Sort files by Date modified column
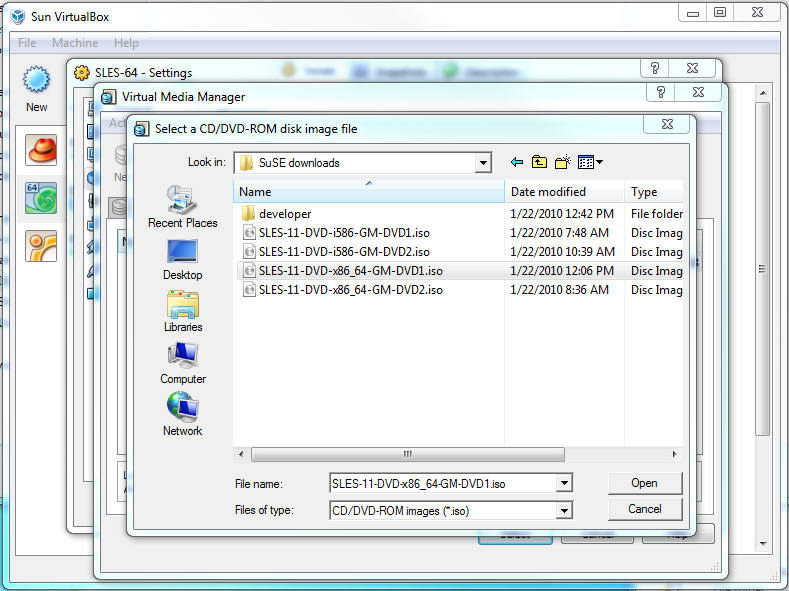The height and width of the screenshot is (591, 789). pos(564,192)
